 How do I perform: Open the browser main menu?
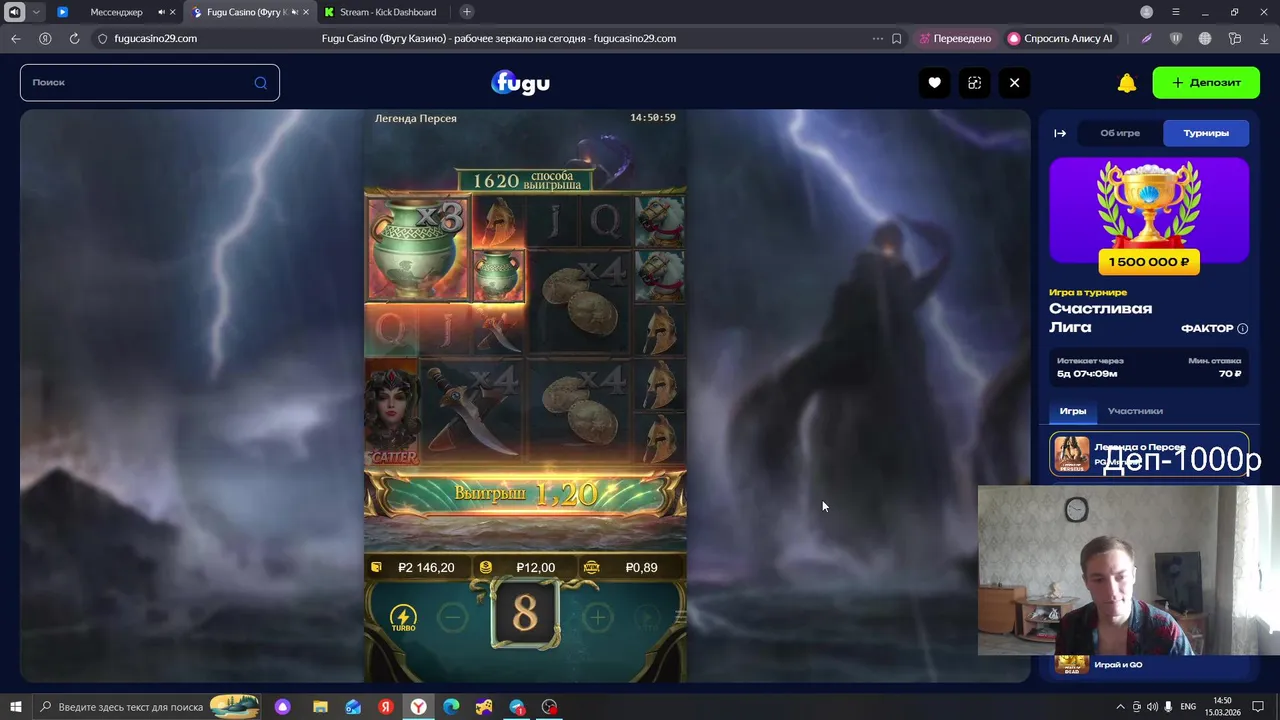1176,12
